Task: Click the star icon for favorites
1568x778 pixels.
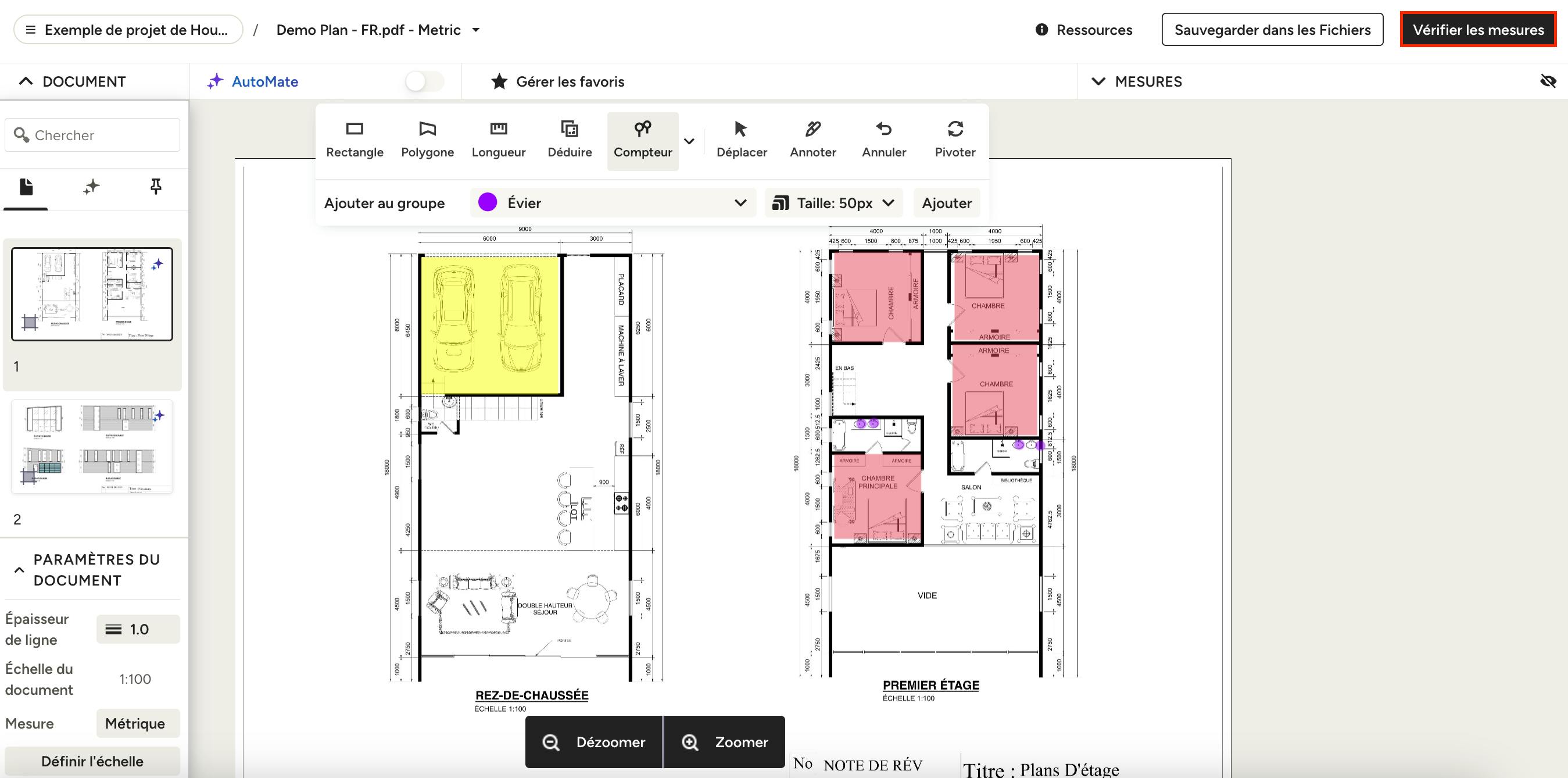Action: coord(499,81)
